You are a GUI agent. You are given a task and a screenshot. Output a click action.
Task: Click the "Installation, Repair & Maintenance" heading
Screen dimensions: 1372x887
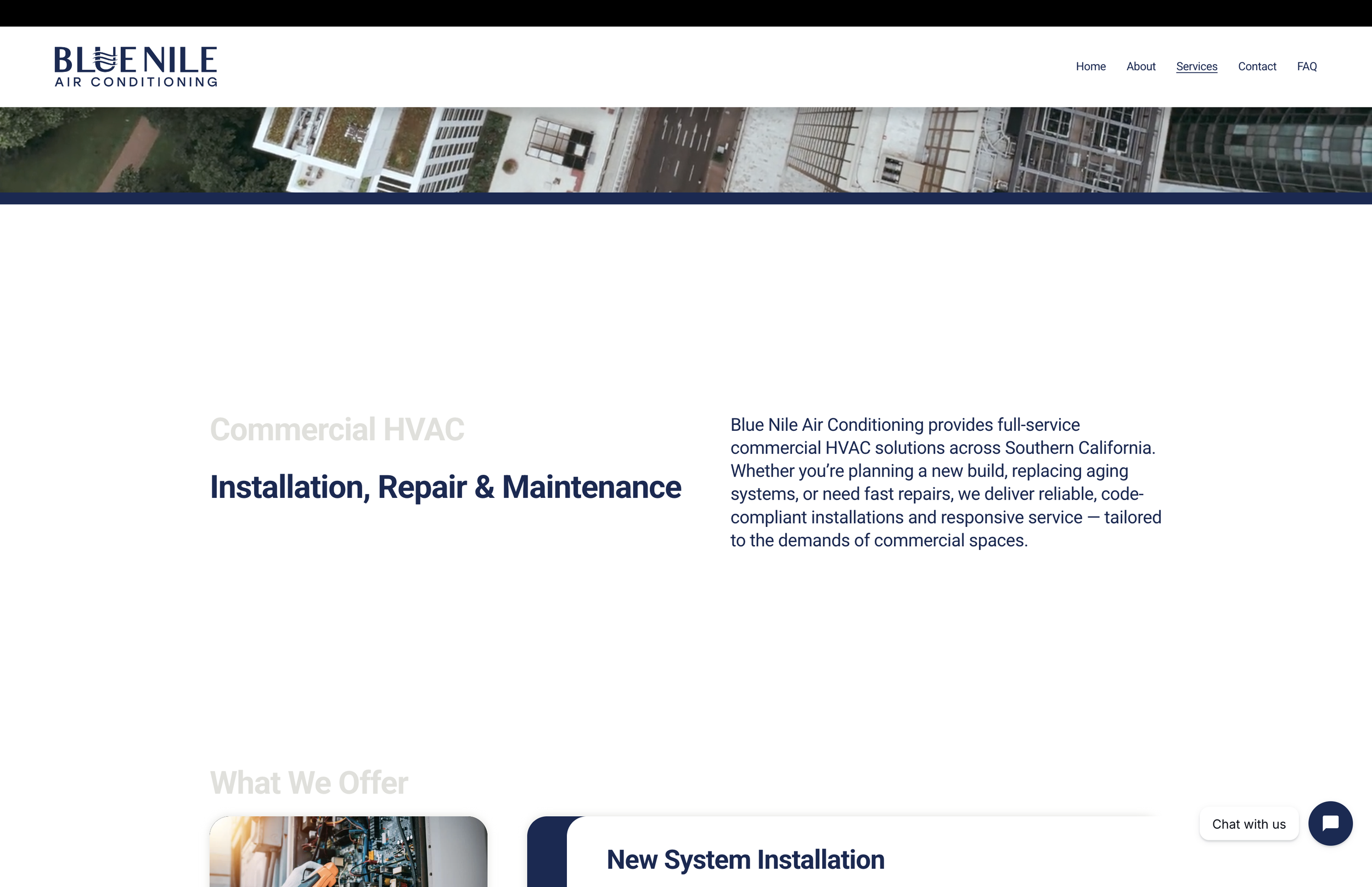pyautogui.click(x=446, y=487)
